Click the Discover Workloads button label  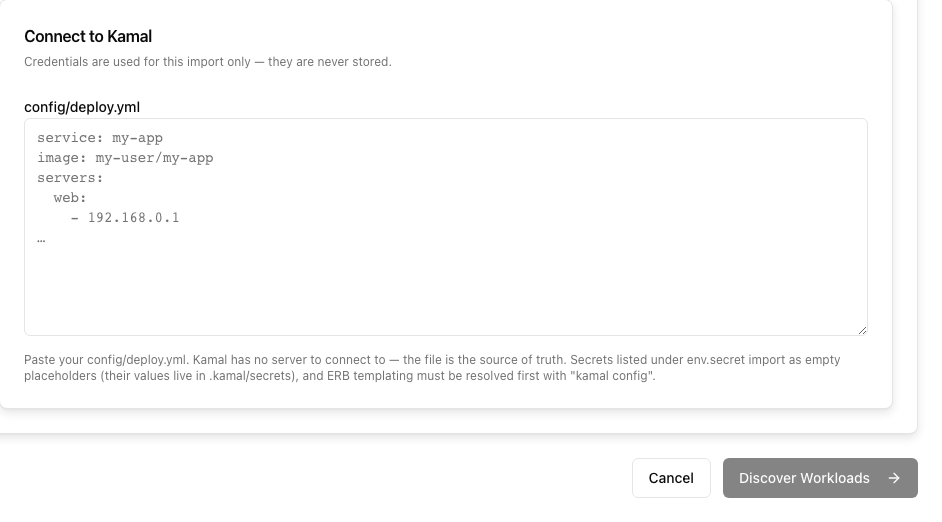(x=804, y=478)
